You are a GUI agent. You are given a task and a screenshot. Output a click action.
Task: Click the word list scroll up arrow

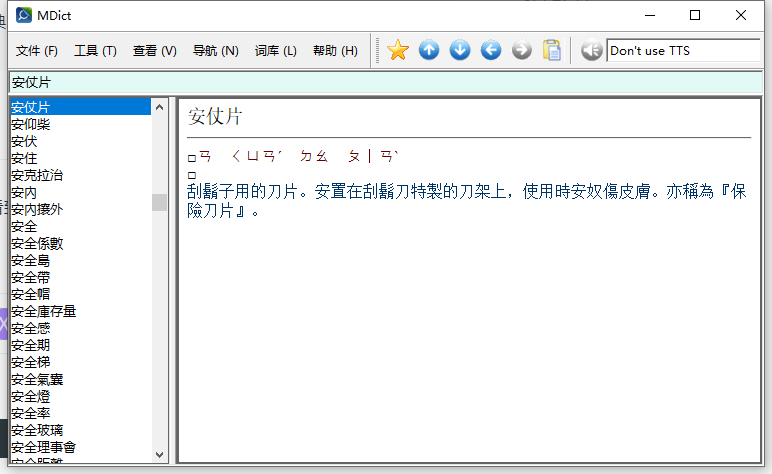coord(159,106)
